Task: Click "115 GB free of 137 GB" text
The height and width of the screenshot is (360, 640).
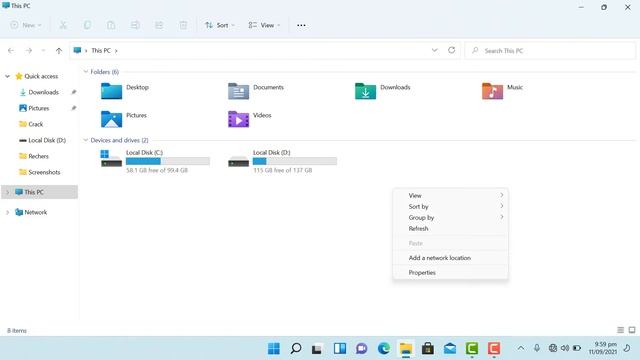Action: [x=282, y=170]
